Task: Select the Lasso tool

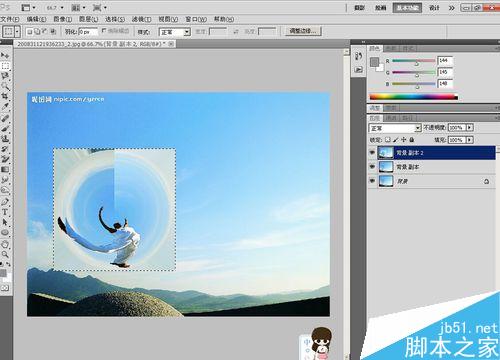Action: [5, 76]
